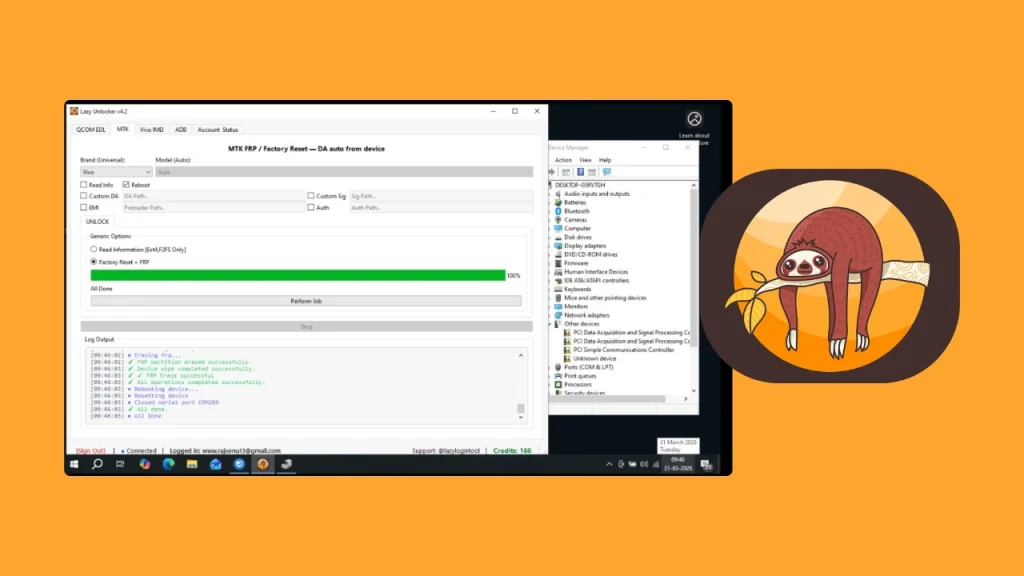The width and height of the screenshot is (1024, 576).
Task: Click the DA Path input field
Action: click(213, 196)
